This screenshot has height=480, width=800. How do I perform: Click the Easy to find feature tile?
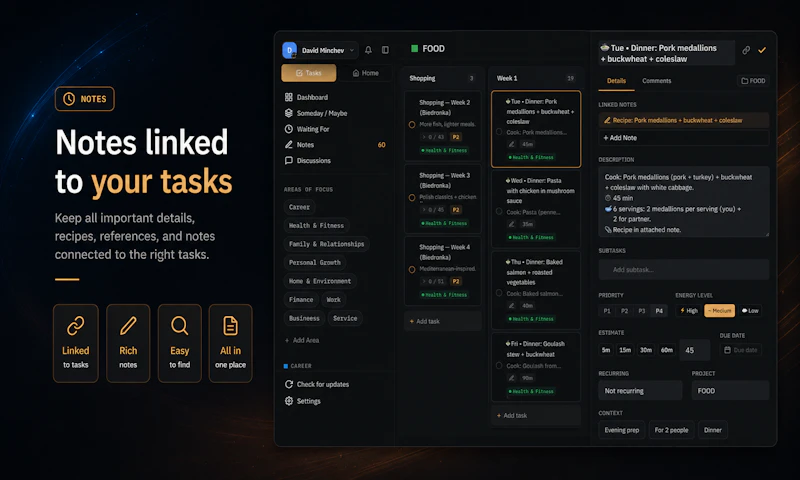(180, 343)
